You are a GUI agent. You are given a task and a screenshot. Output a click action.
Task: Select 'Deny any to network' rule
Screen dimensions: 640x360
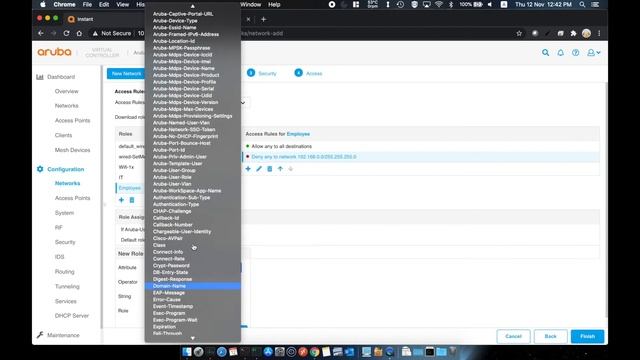click(x=304, y=157)
